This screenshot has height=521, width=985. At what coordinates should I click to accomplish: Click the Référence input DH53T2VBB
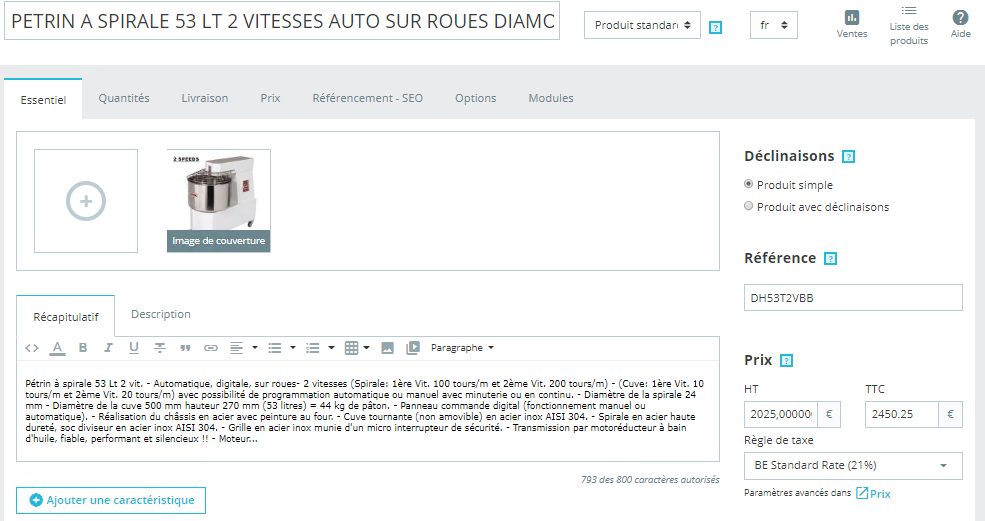(853, 298)
